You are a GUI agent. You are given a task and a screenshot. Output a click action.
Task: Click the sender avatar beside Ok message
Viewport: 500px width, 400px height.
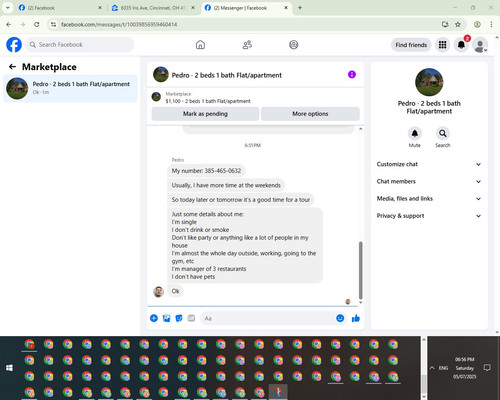click(158, 292)
